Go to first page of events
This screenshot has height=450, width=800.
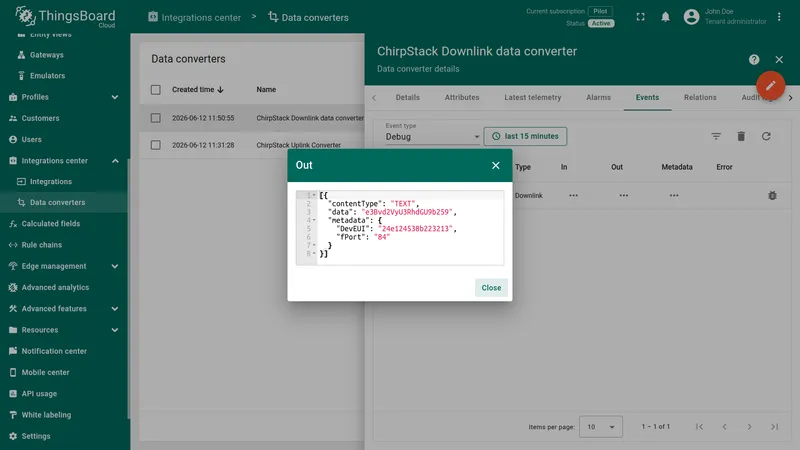[699, 427]
